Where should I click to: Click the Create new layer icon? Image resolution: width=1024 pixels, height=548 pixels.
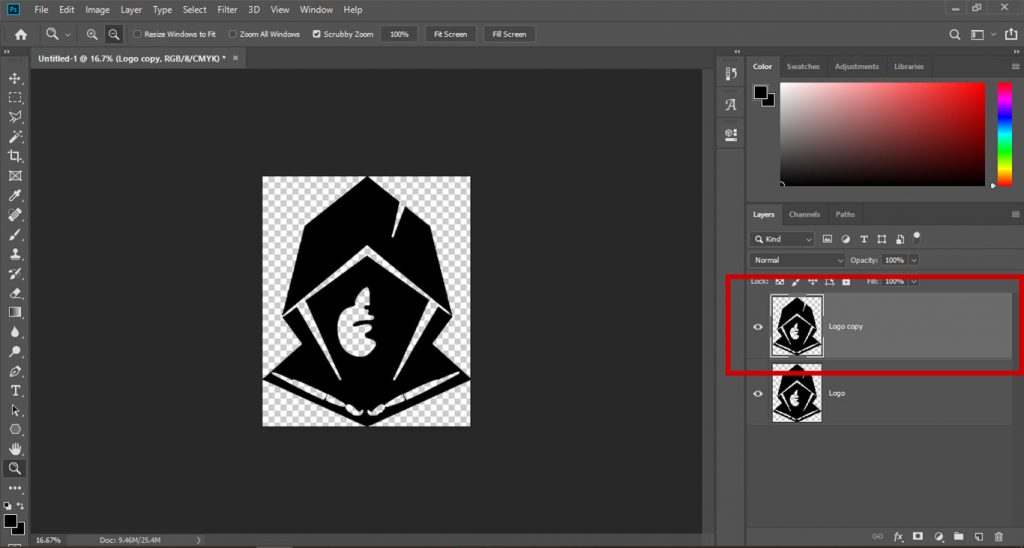978,536
